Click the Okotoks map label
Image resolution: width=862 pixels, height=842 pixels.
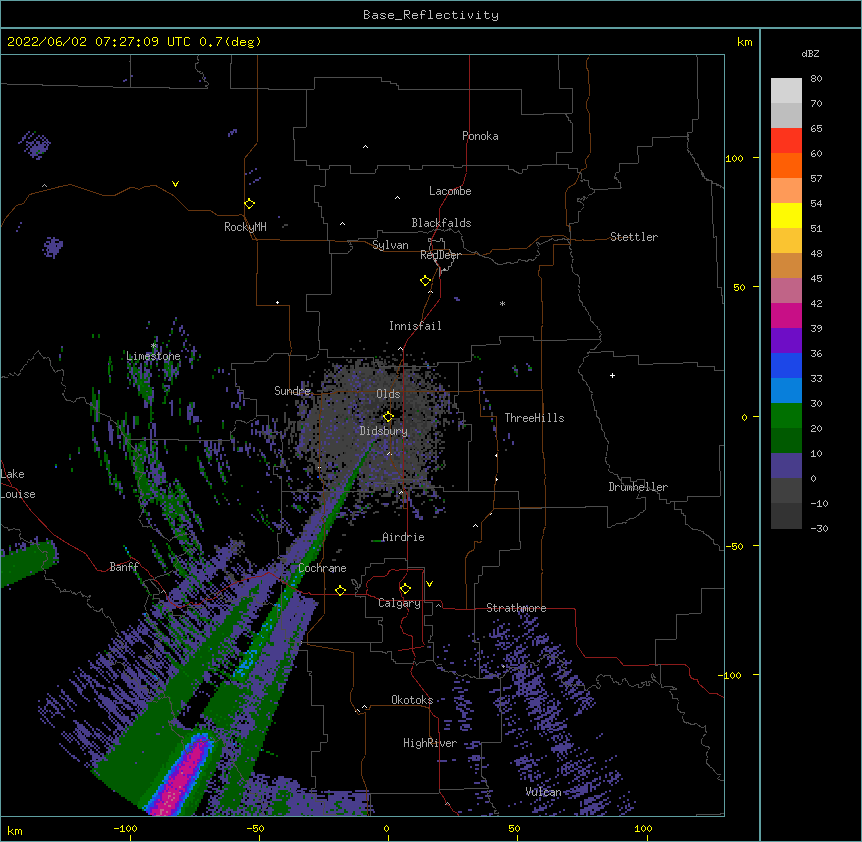412,700
